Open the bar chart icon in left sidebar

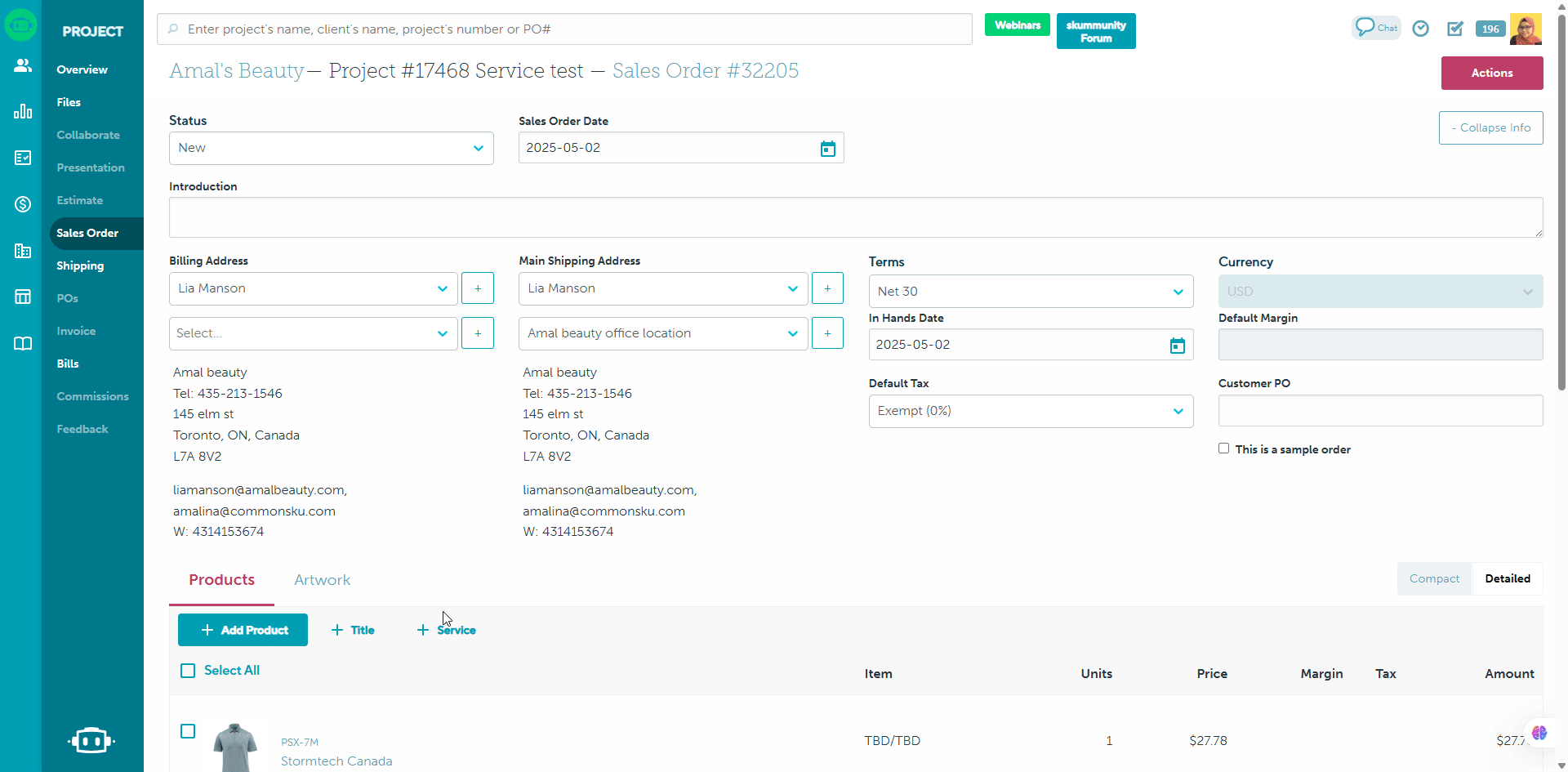coord(23,111)
